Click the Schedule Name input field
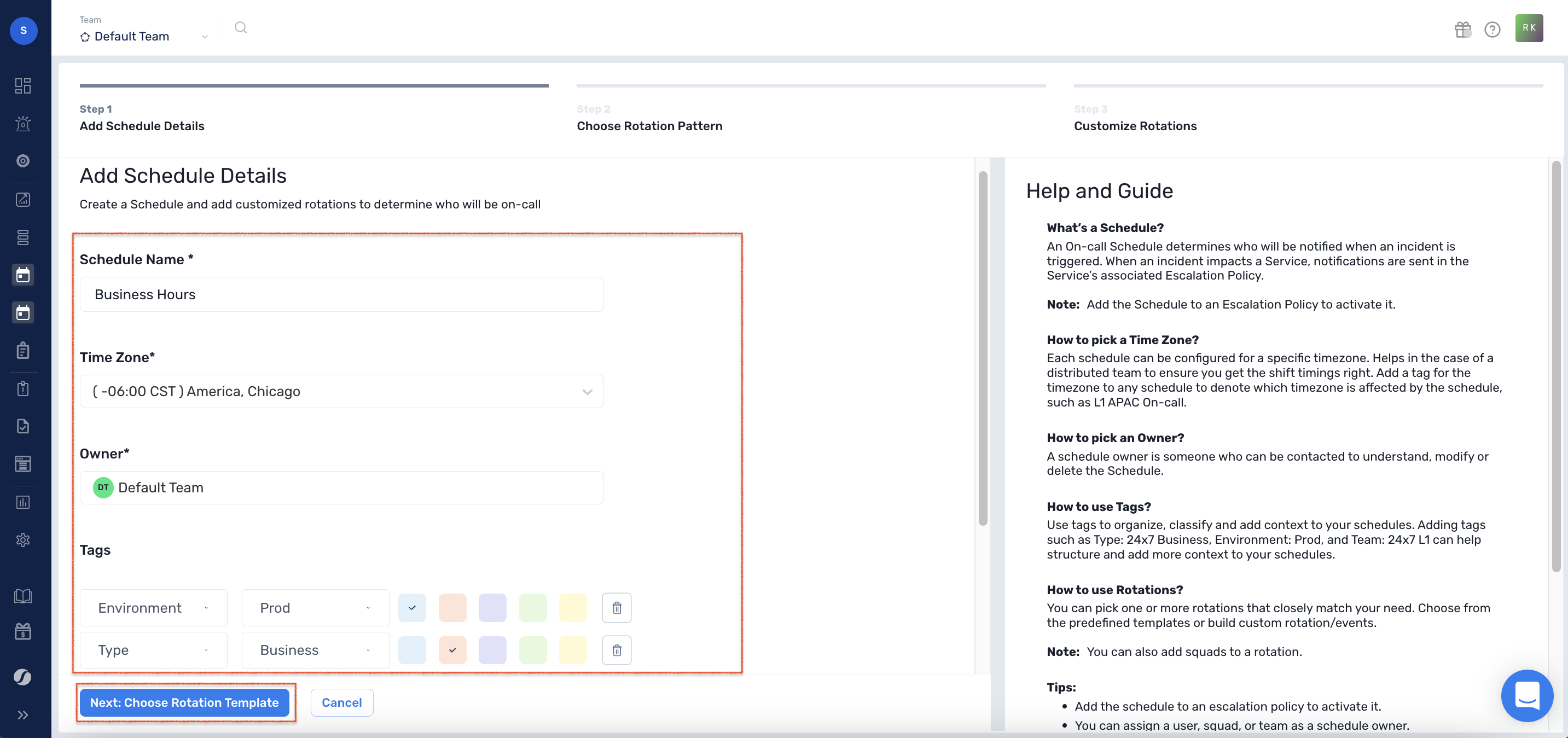1568x738 pixels. [341, 295]
